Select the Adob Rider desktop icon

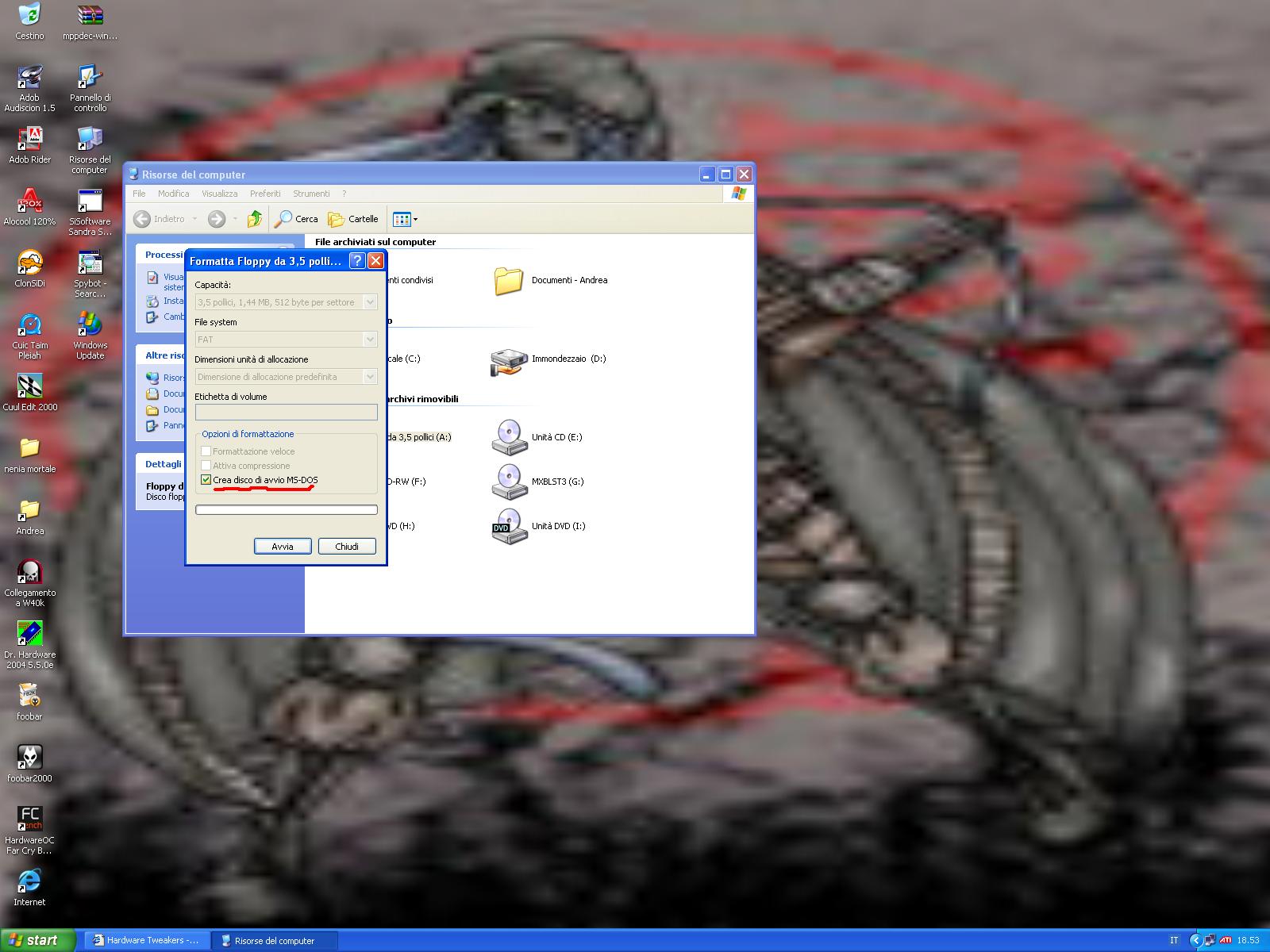pos(29,145)
